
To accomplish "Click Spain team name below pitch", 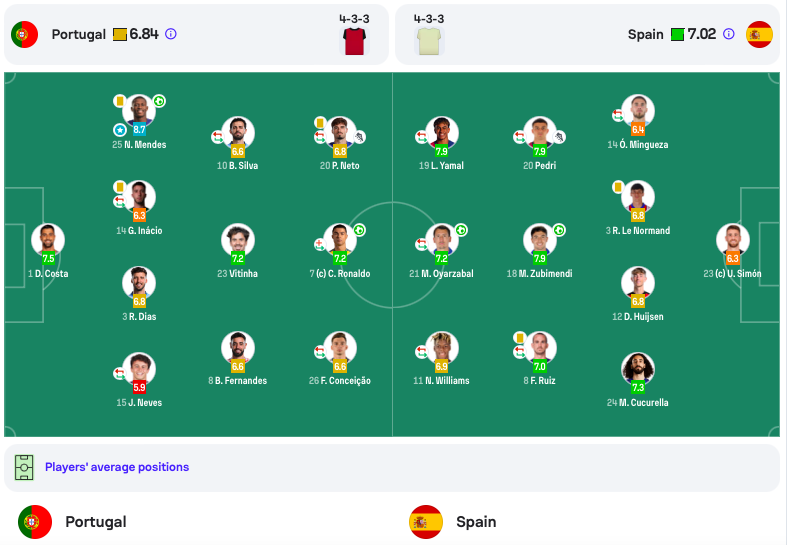I will coord(476,522).
